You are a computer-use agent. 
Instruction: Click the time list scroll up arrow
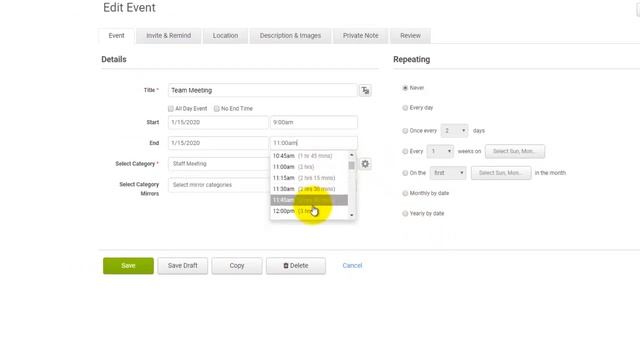point(351,155)
